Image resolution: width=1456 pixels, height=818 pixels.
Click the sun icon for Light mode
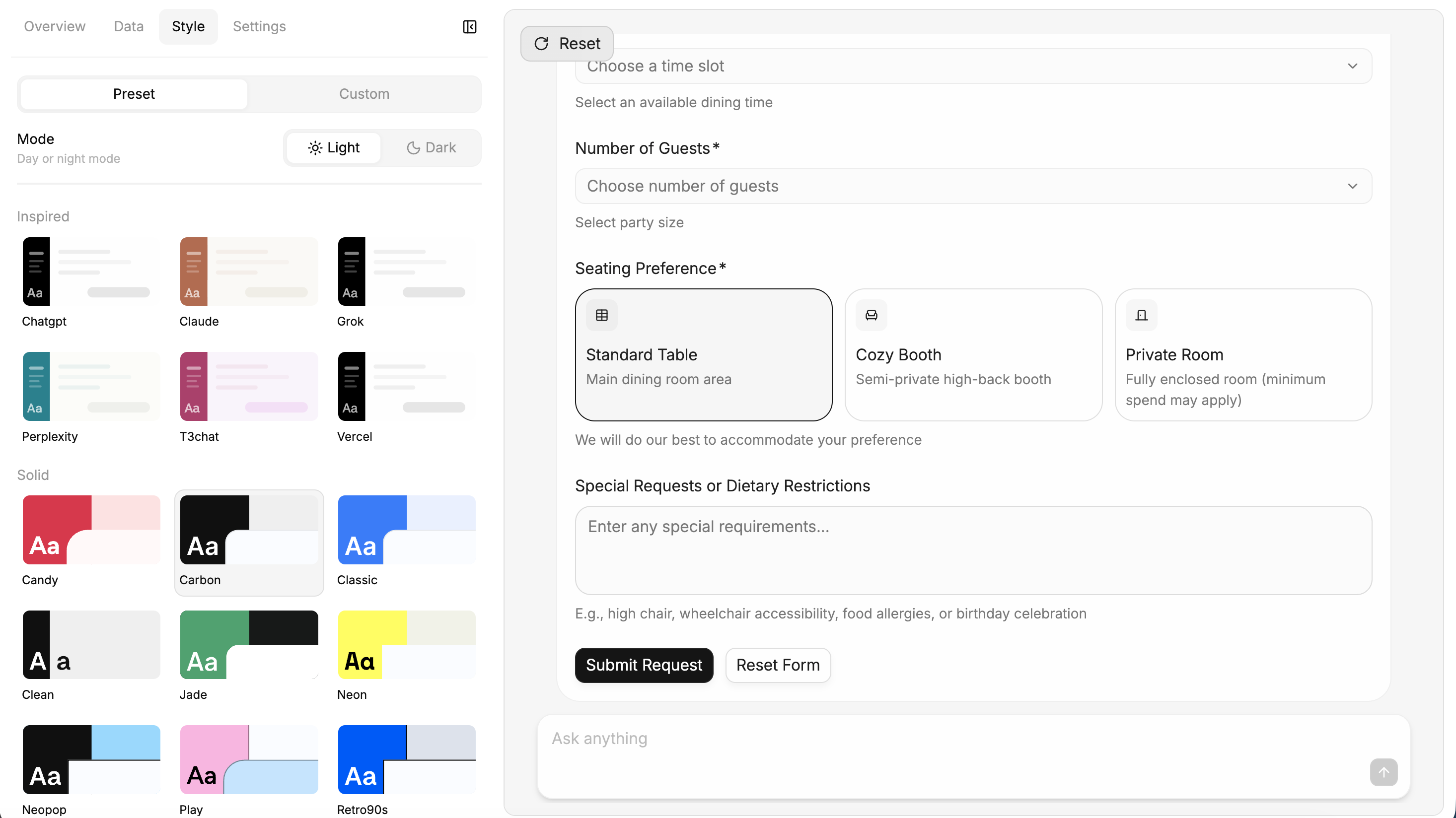[315, 147]
